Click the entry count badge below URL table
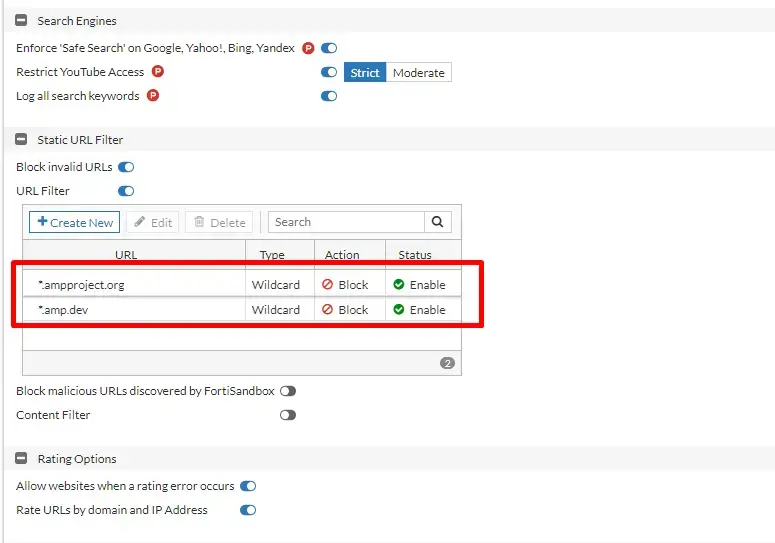This screenshot has height=543, width=775. (x=447, y=363)
